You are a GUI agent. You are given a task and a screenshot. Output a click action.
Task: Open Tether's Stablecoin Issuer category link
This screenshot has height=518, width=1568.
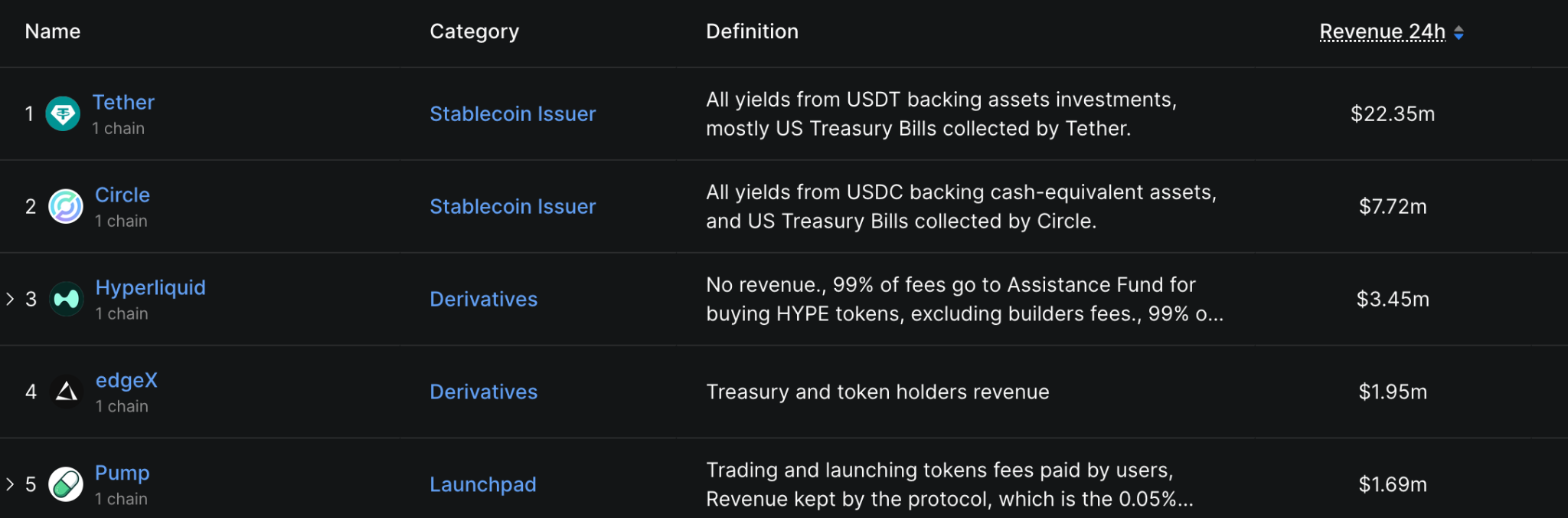(512, 114)
